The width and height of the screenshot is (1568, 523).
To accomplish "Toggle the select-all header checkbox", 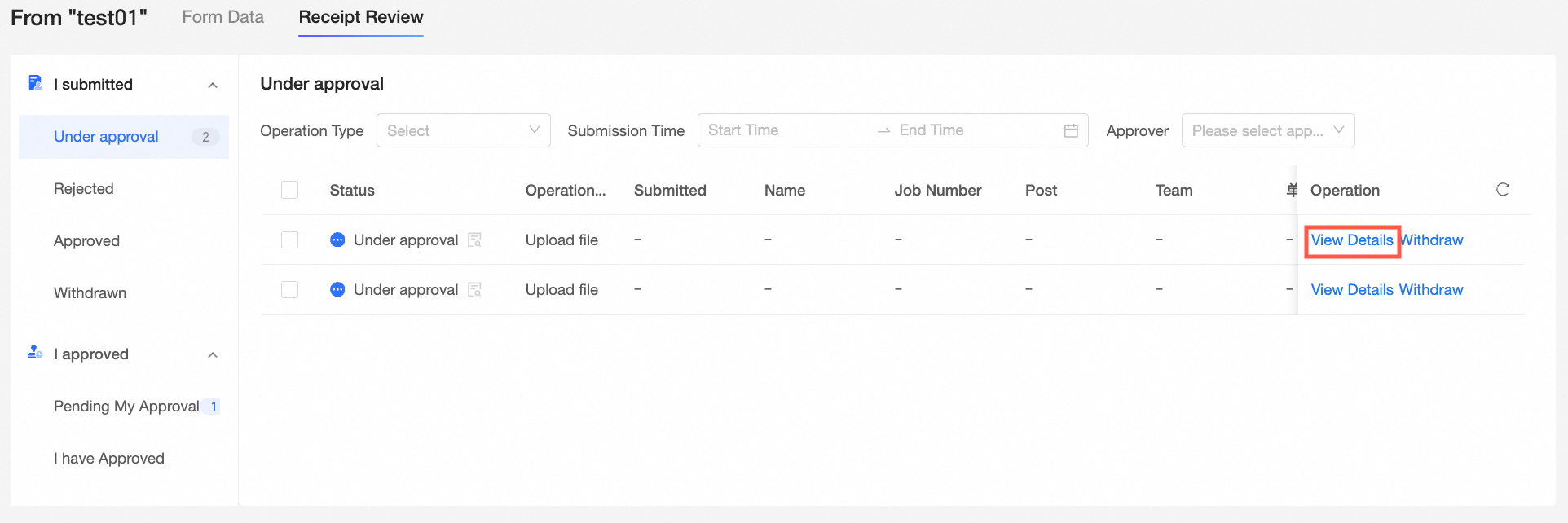I will point(289,191).
